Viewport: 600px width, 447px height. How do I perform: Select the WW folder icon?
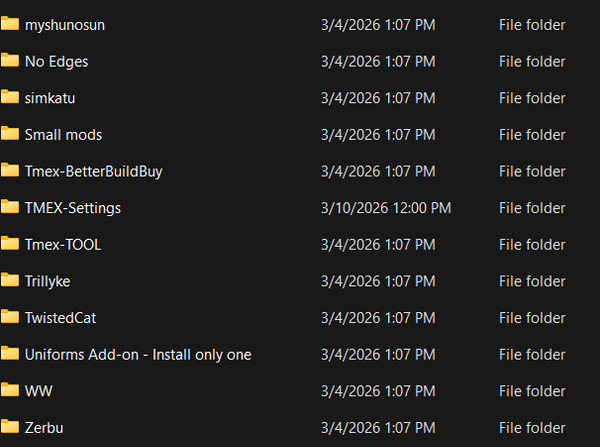(10, 390)
